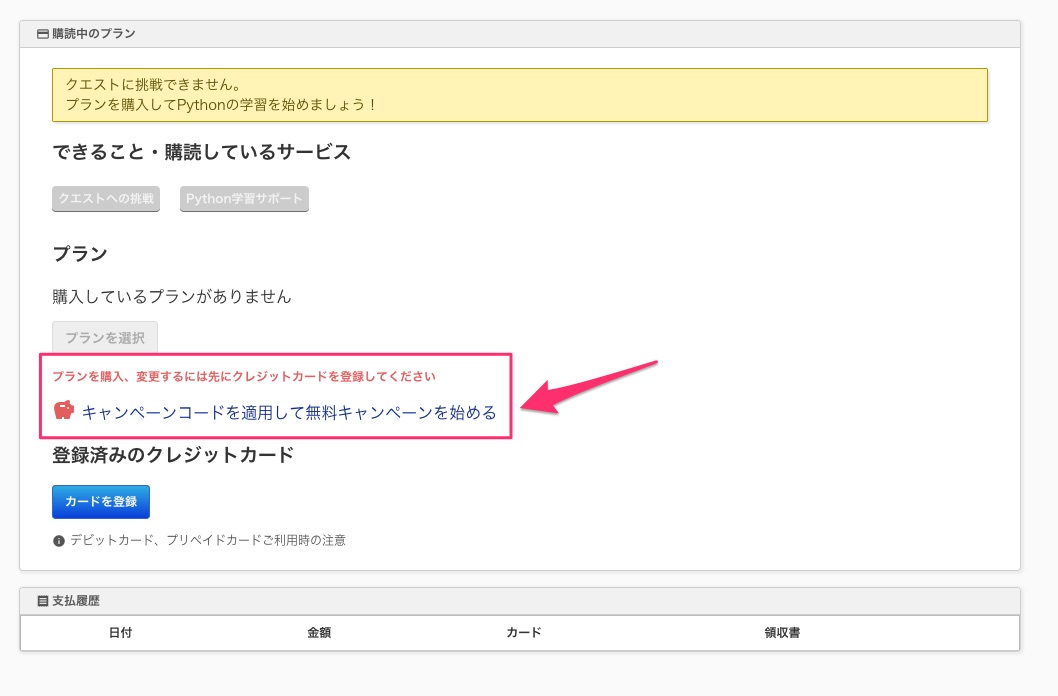Click the yellow クエストに挑戦できません alert box
This screenshot has width=1058, height=696.
[519, 95]
